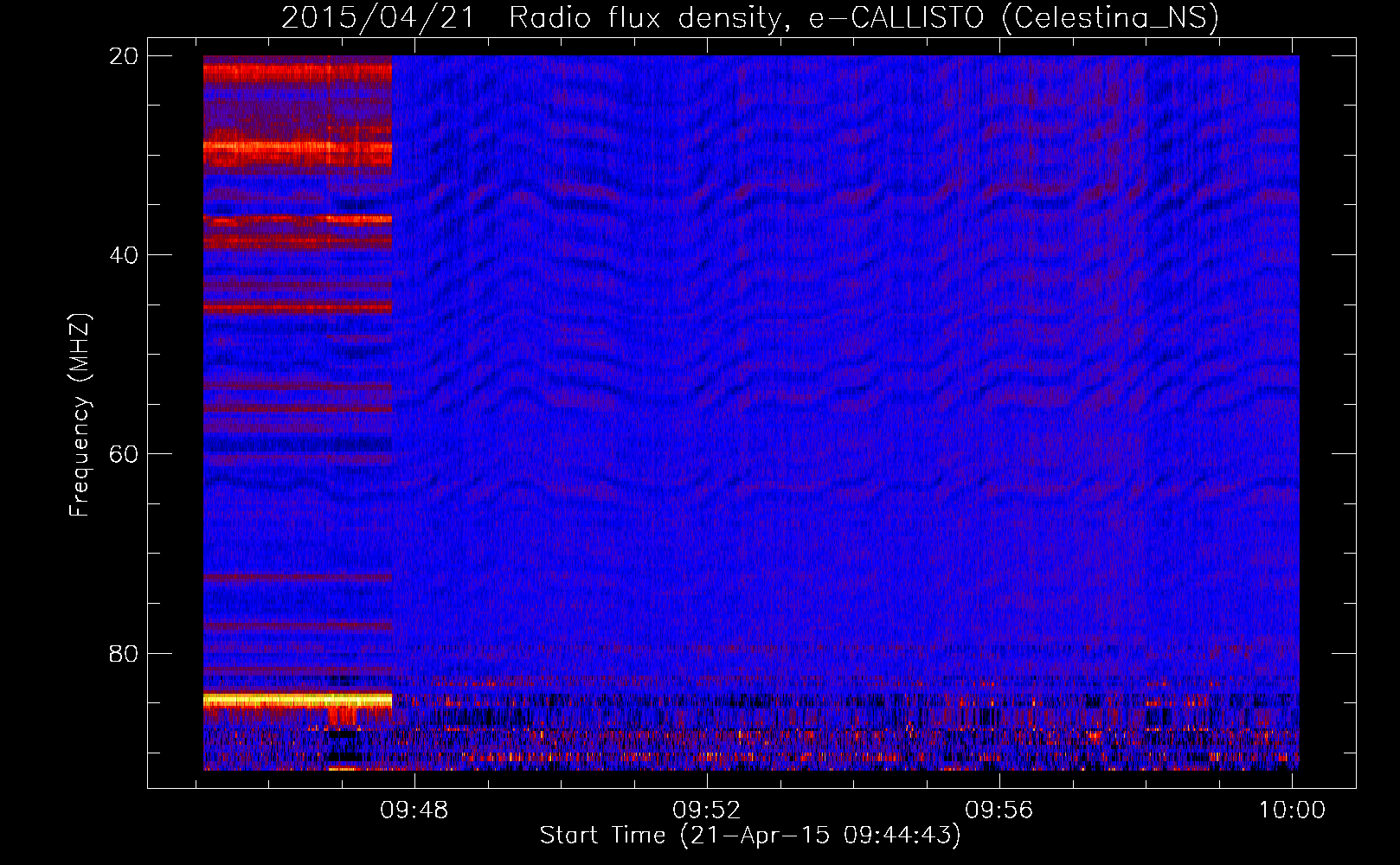The height and width of the screenshot is (865, 1400).
Task: Click the 09:52 time tick label
Action: click(x=707, y=810)
